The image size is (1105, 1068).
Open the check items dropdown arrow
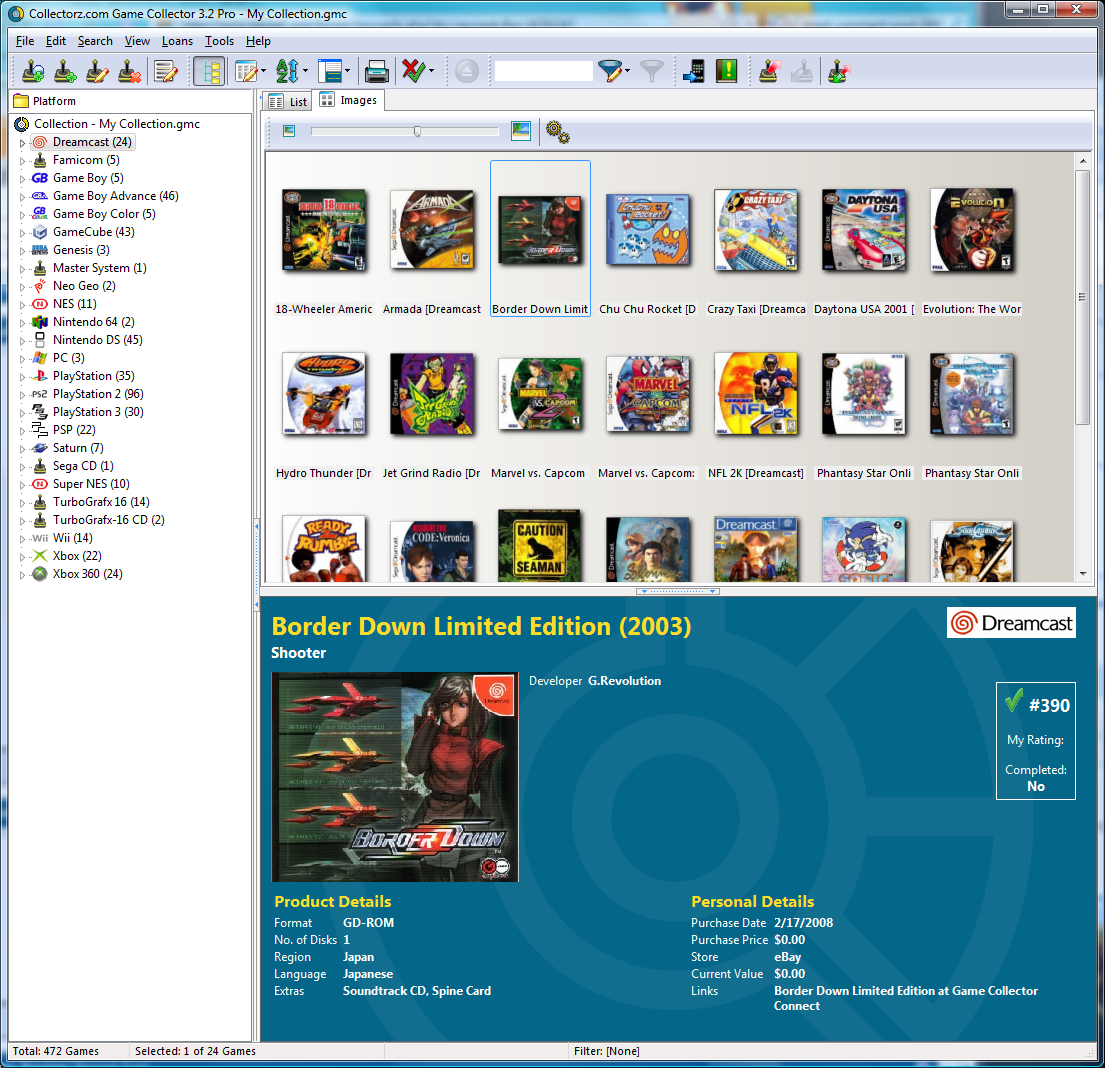point(431,71)
